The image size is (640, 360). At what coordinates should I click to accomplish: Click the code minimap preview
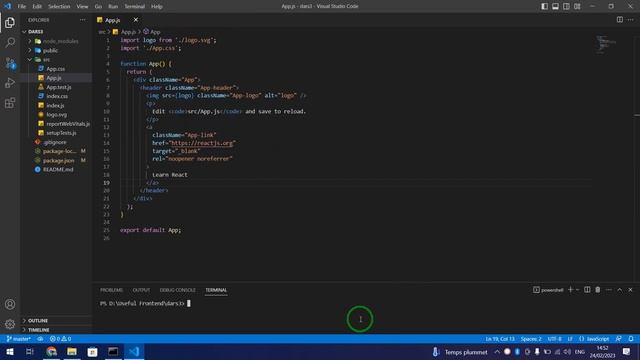point(605,44)
